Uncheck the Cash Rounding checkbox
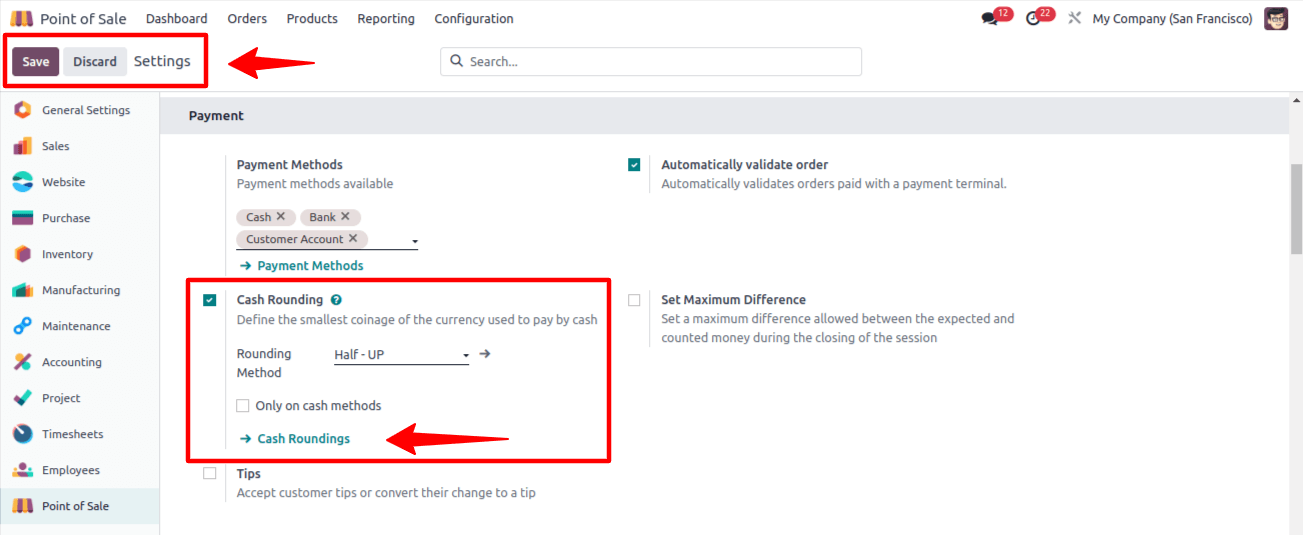This screenshot has width=1303, height=535. click(210, 300)
